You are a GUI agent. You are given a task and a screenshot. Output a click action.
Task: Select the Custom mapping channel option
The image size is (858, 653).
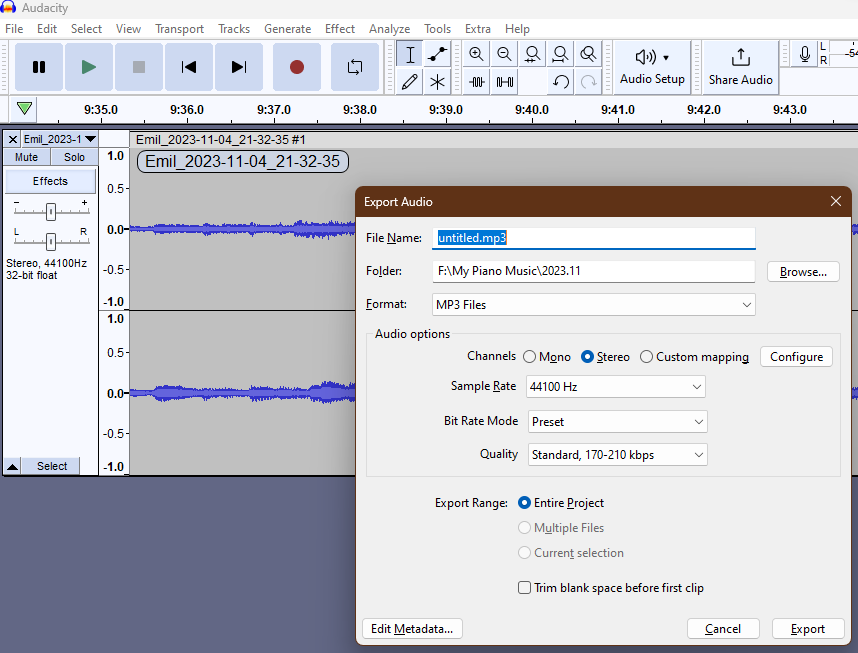point(694,357)
